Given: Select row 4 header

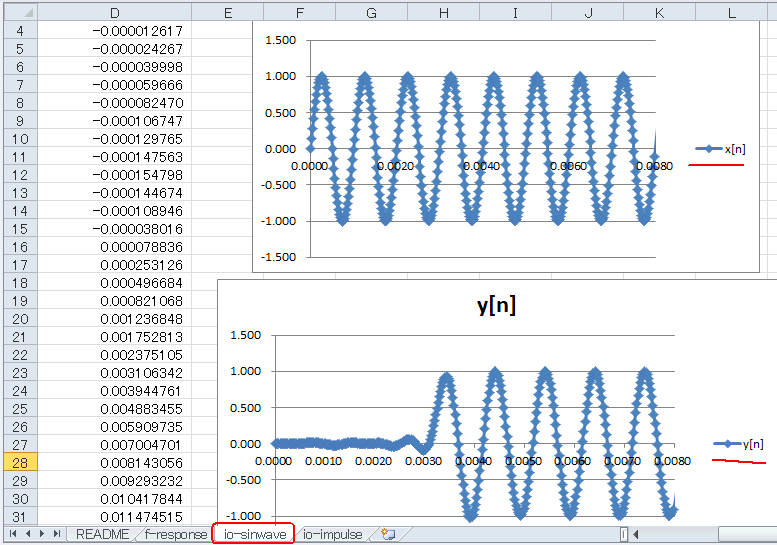Looking at the screenshot, I should coord(20,31).
